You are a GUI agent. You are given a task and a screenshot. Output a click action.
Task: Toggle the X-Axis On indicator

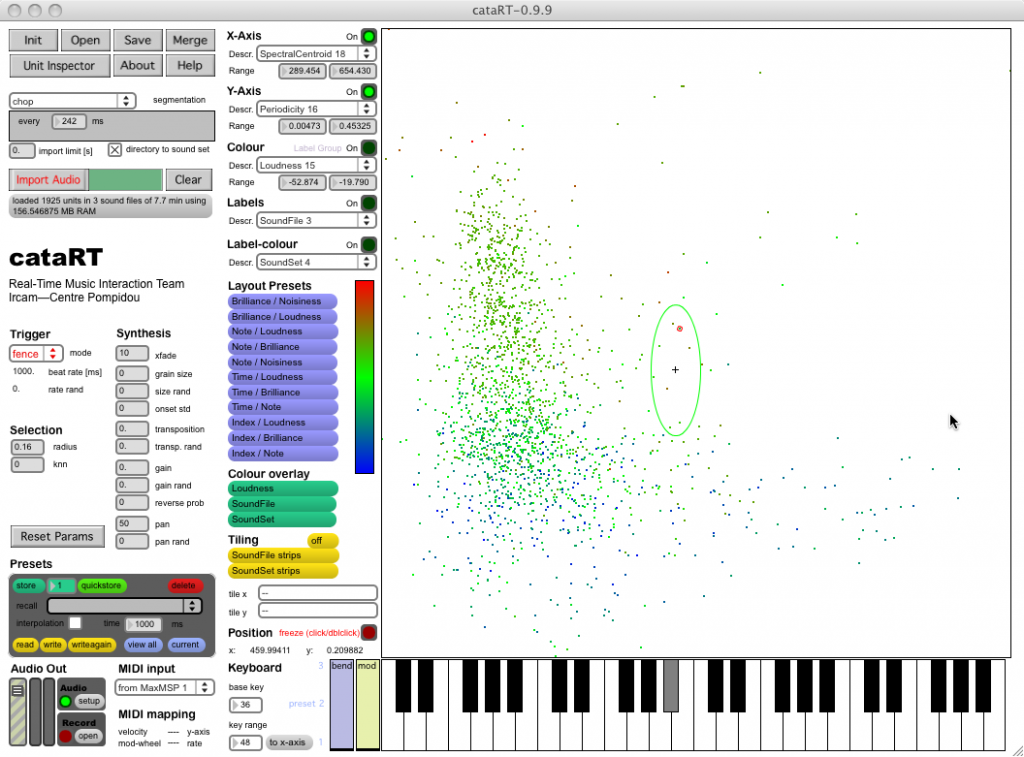[x=368, y=36]
